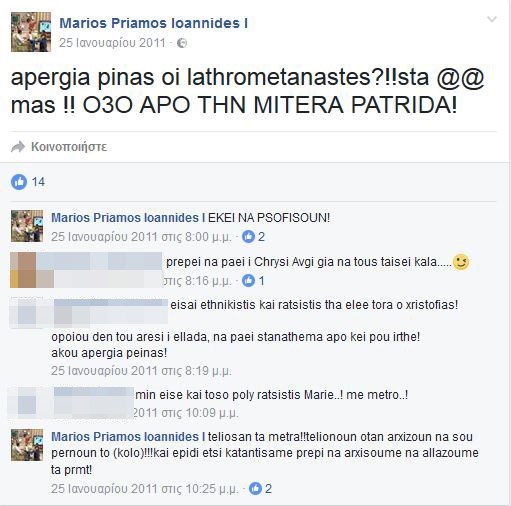
Task: Click the share arrow icon
Action: click(18, 147)
